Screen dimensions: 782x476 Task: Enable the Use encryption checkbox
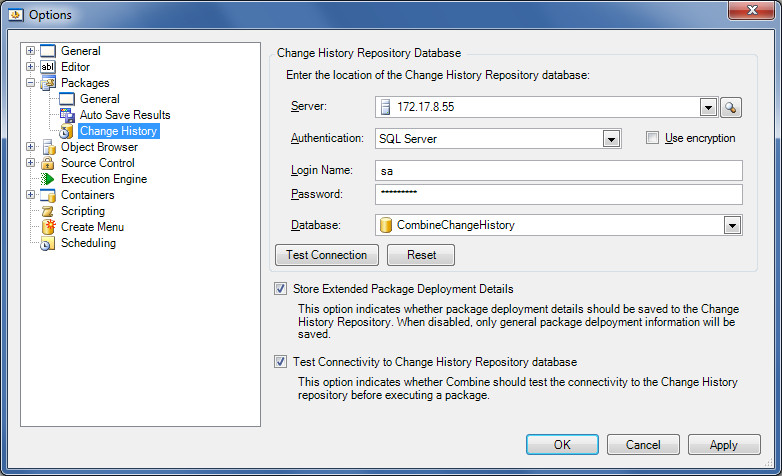click(x=653, y=138)
